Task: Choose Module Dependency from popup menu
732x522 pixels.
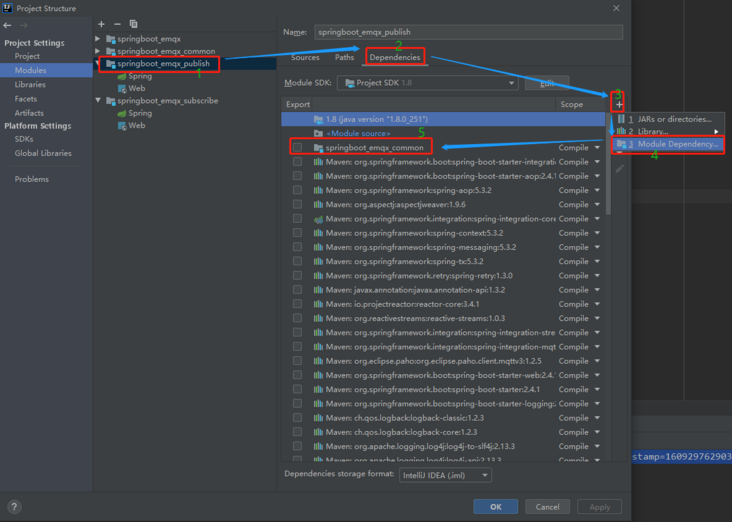Action: [667, 144]
